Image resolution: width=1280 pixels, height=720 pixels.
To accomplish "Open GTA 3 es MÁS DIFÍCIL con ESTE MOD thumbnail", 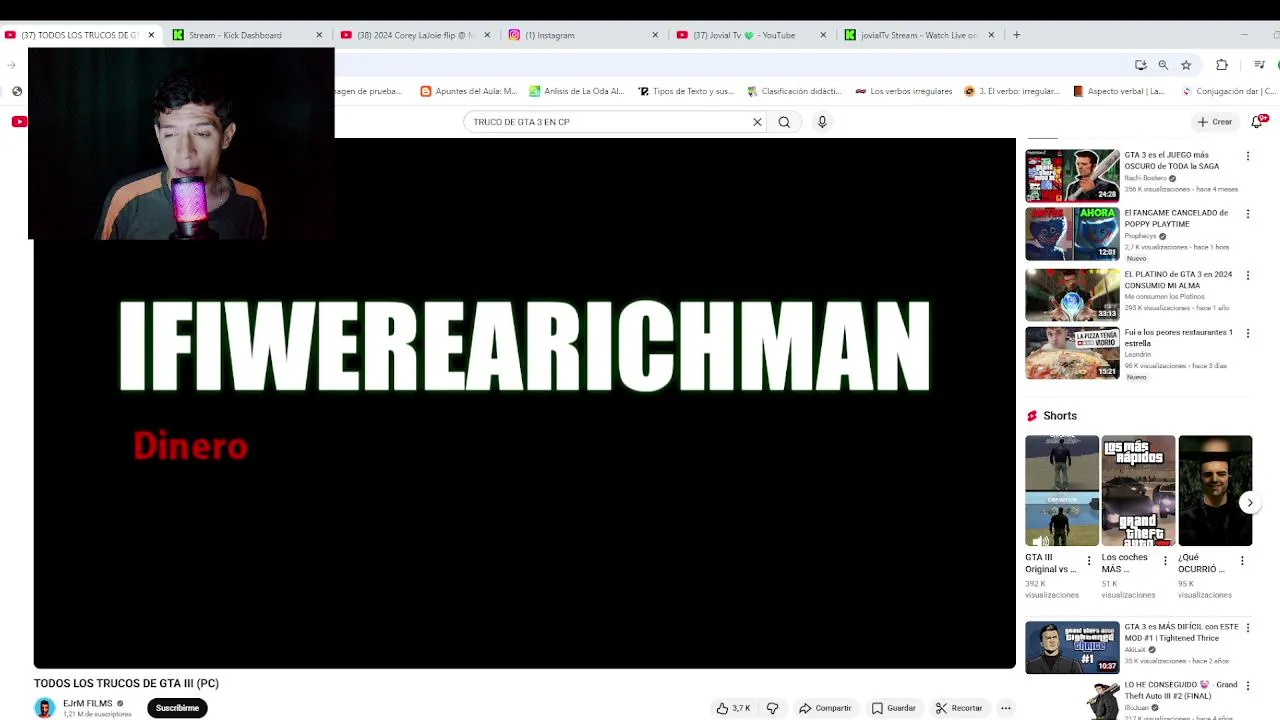I will 1072,647.
